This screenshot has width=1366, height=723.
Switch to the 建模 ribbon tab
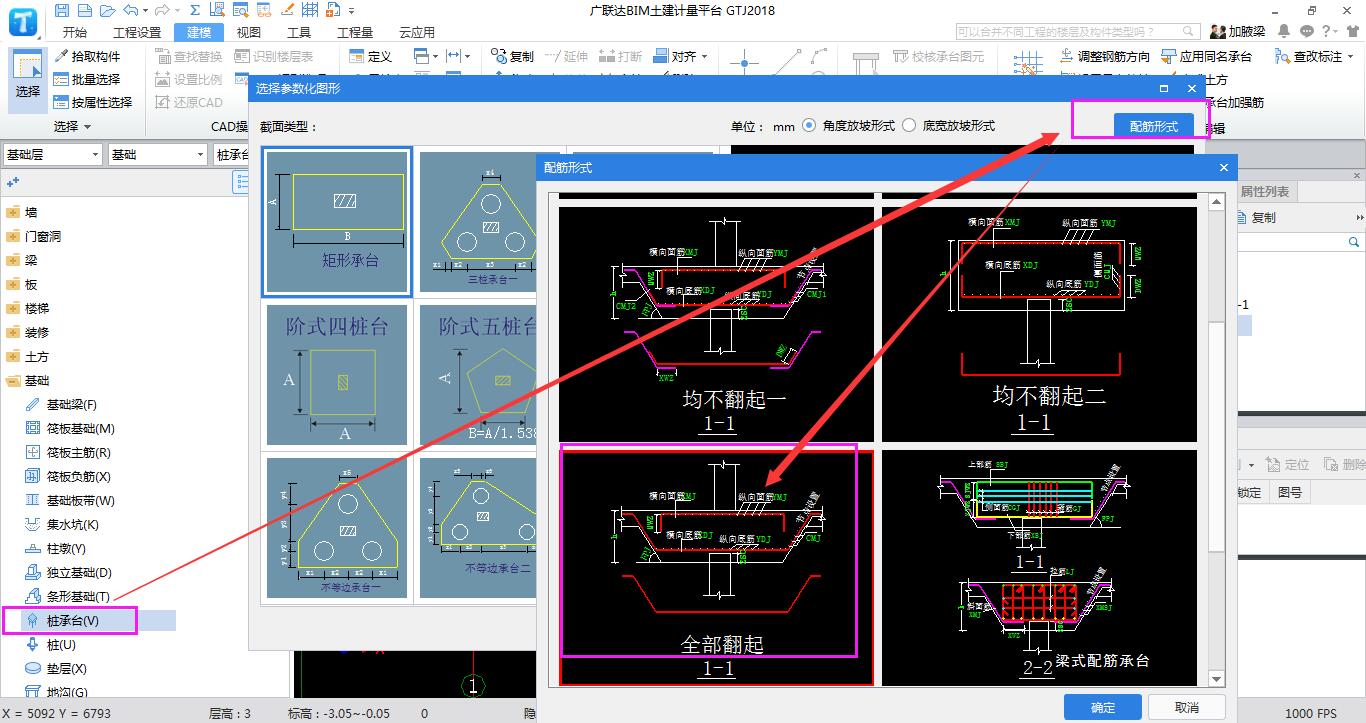coord(199,32)
